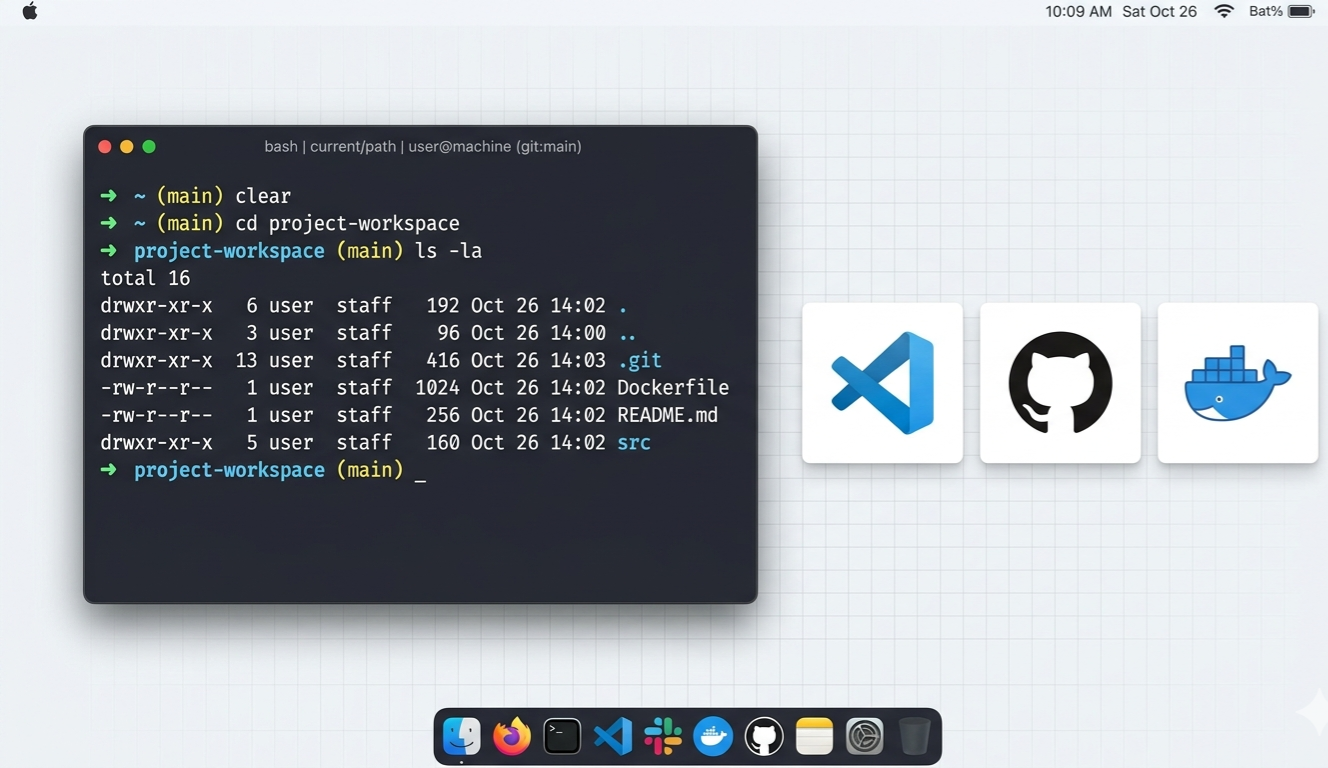Open Terminal from the dock

tap(562, 737)
